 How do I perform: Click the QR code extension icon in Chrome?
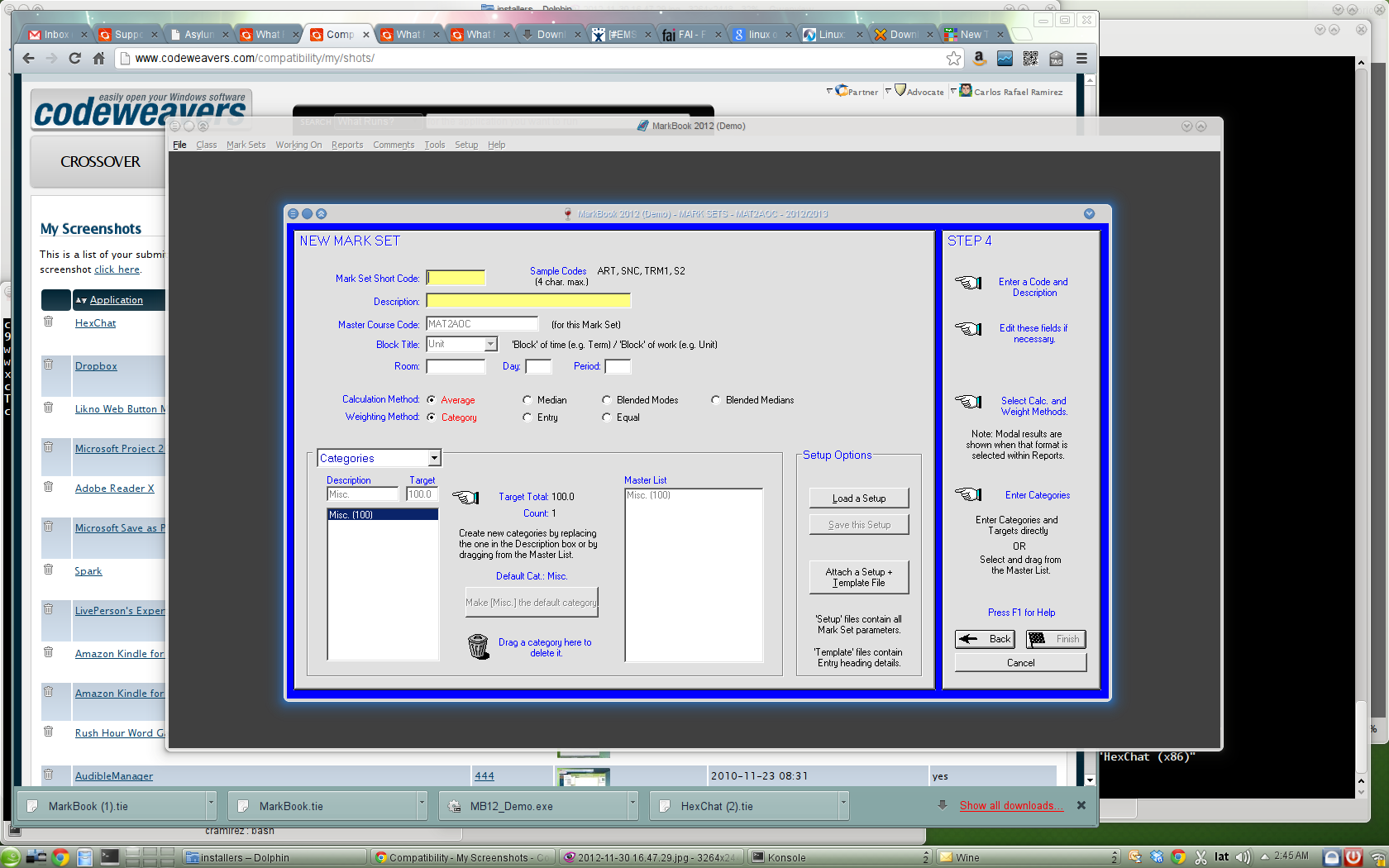(1030, 58)
